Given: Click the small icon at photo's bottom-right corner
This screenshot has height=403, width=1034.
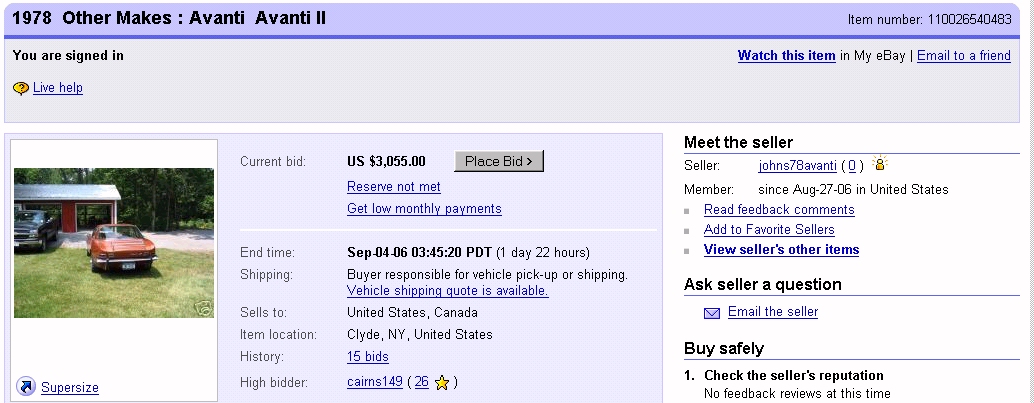Looking at the screenshot, I should [204, 309].
